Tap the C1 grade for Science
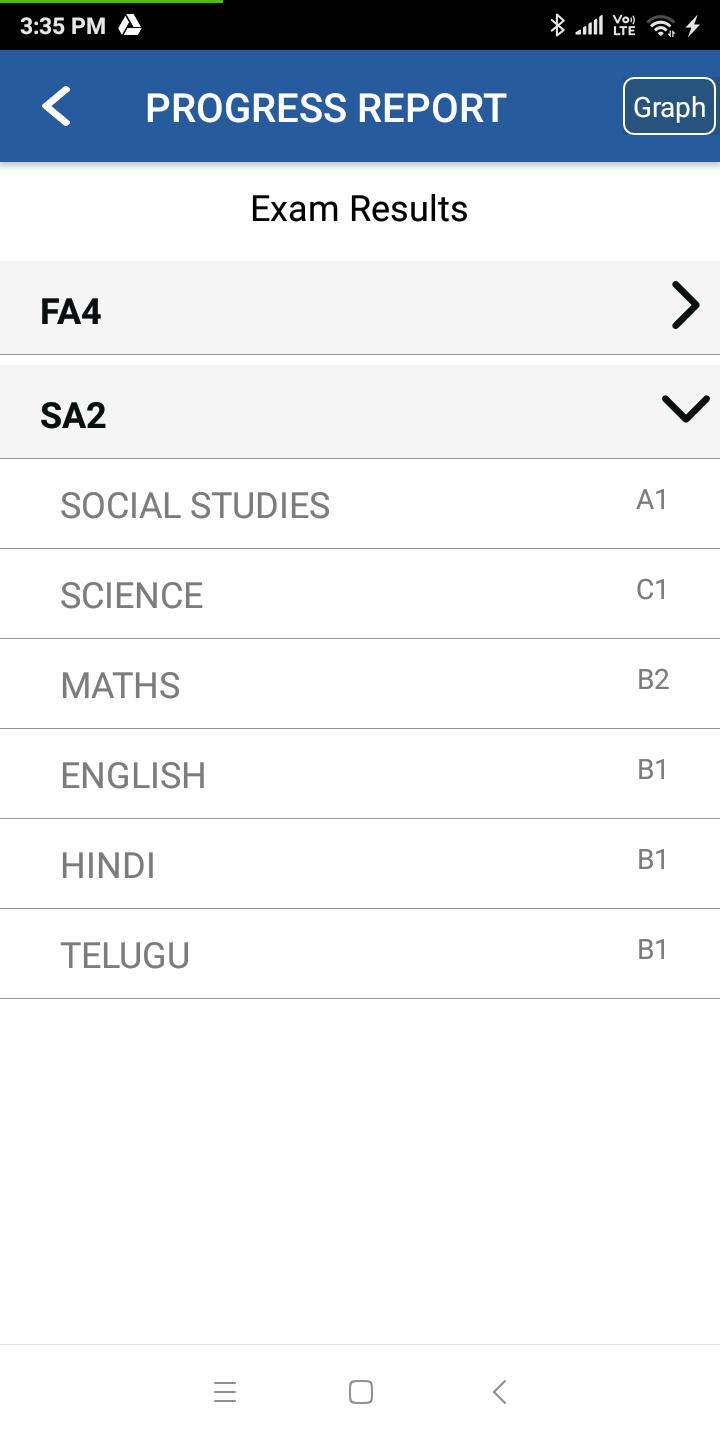 tap(652, 589)
